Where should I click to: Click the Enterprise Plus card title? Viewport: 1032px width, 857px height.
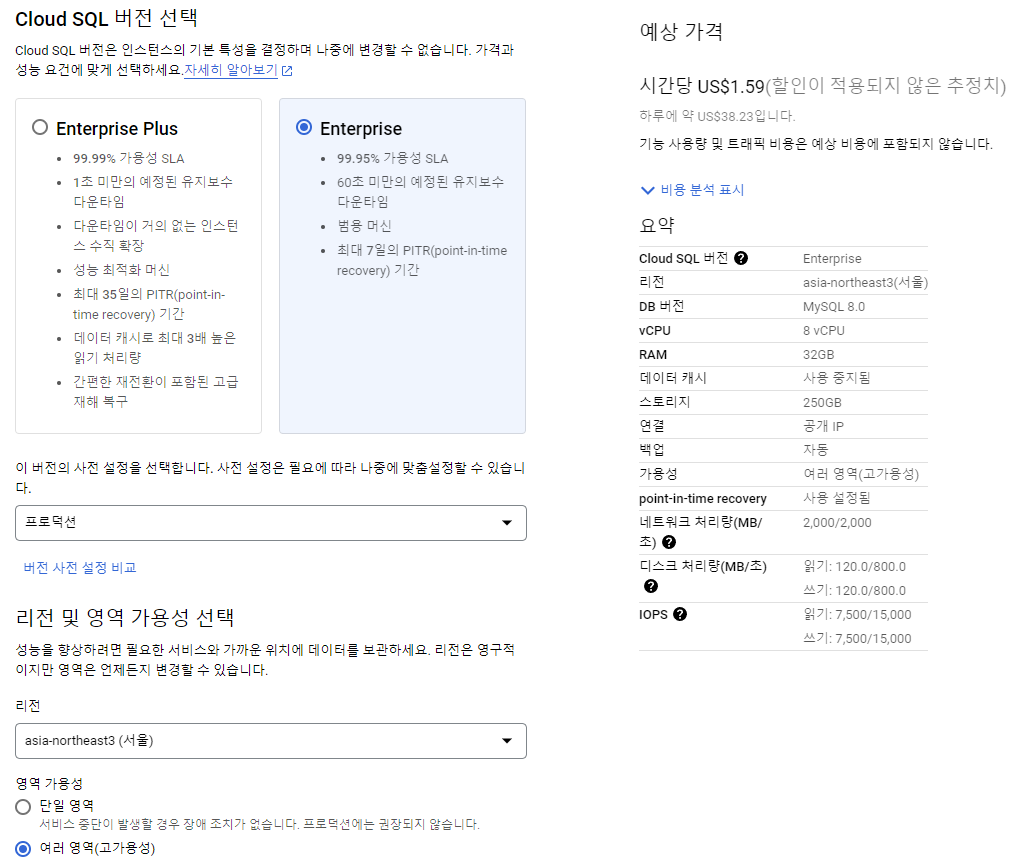tap(117, 128)
